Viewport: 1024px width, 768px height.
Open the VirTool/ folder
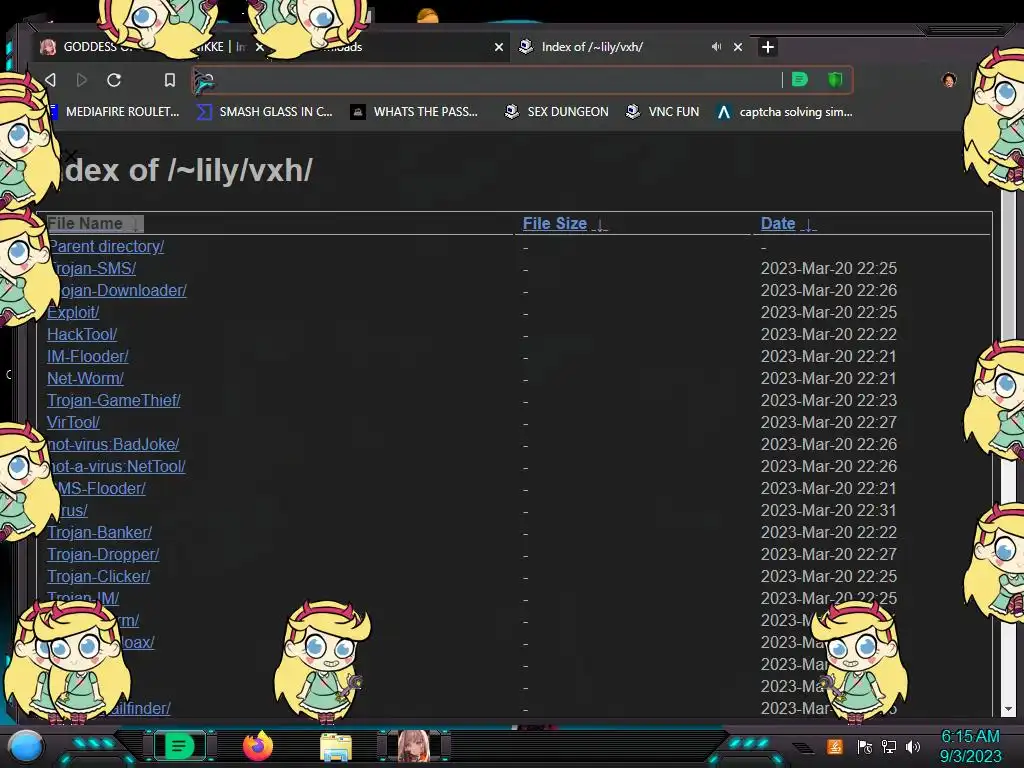(73, 423)
